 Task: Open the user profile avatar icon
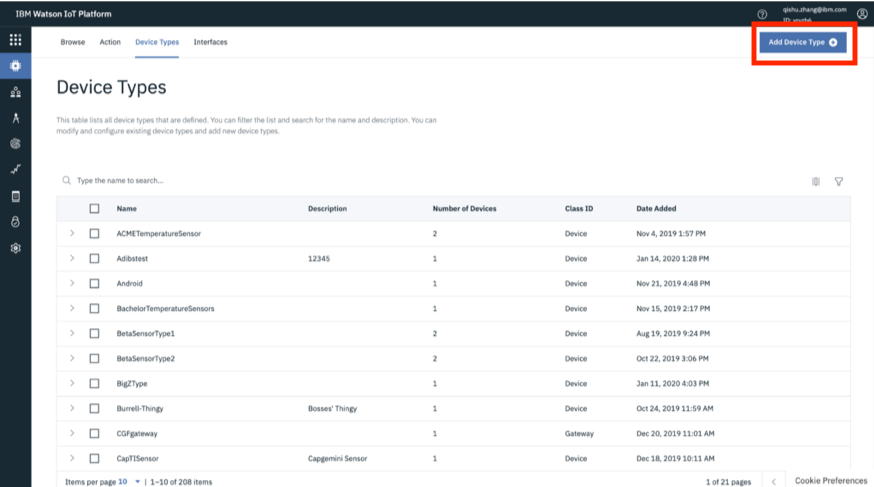[862, 14]
